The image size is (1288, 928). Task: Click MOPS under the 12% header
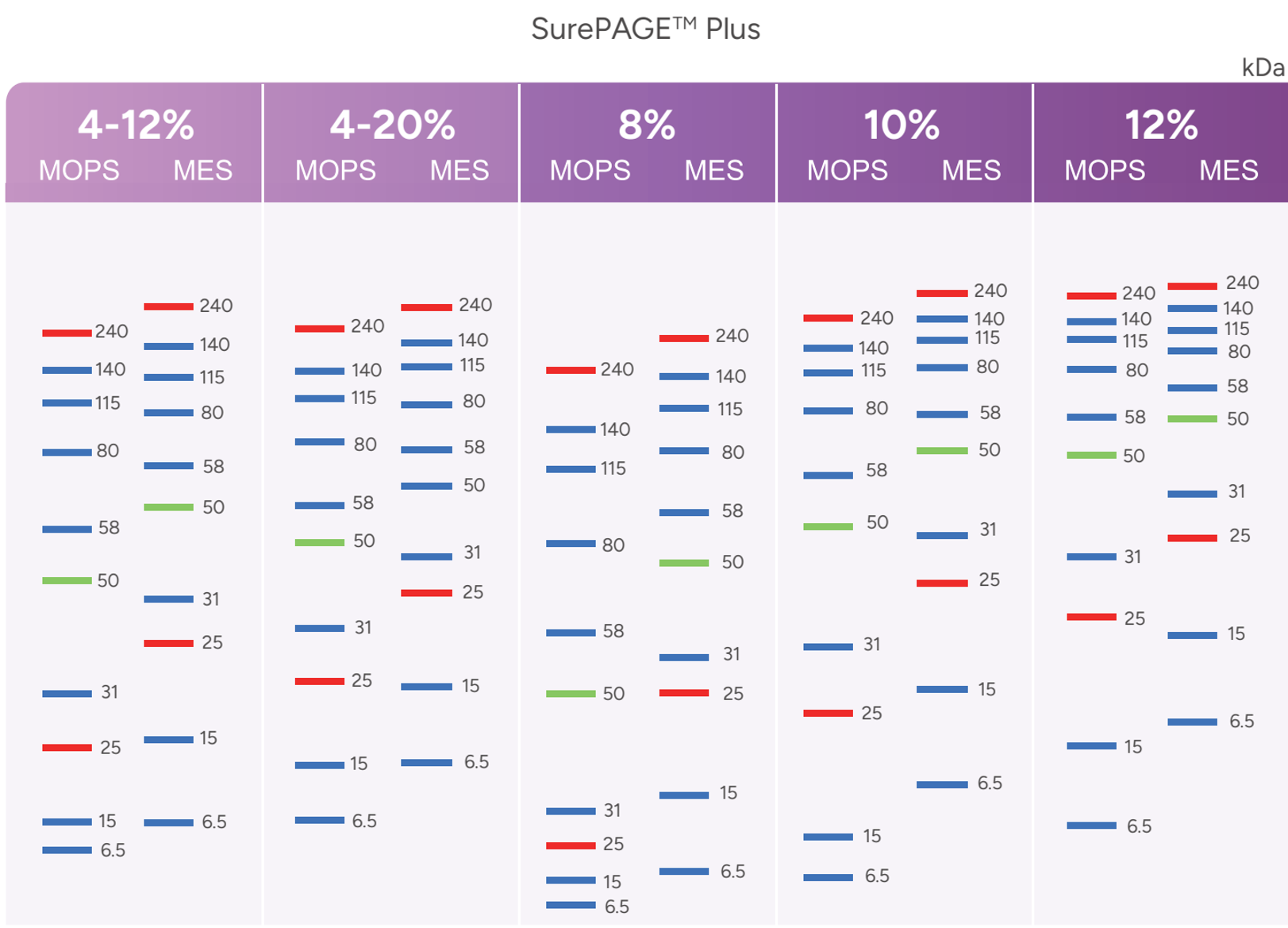1105,170
